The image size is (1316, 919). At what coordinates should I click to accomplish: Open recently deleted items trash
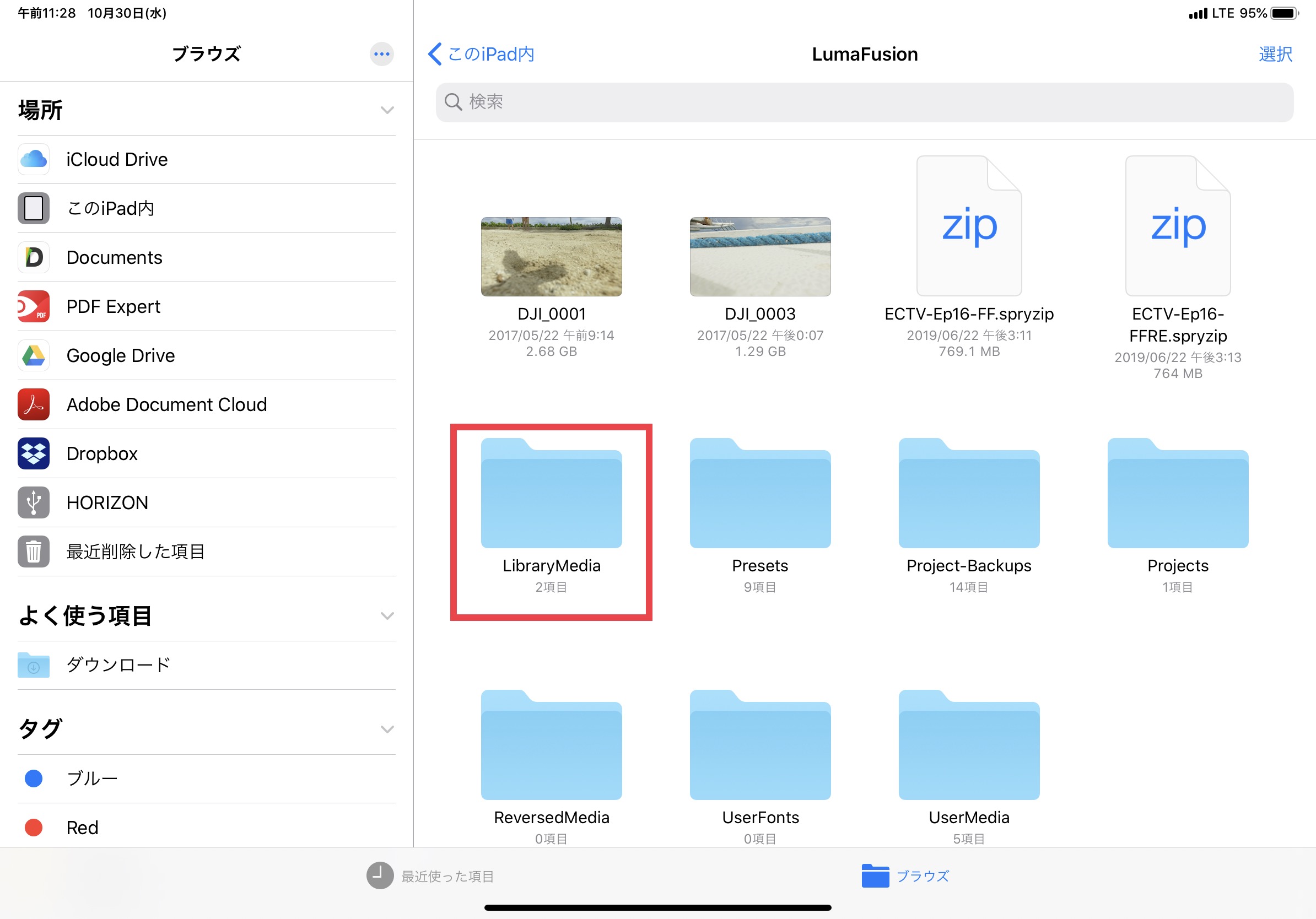135,551
